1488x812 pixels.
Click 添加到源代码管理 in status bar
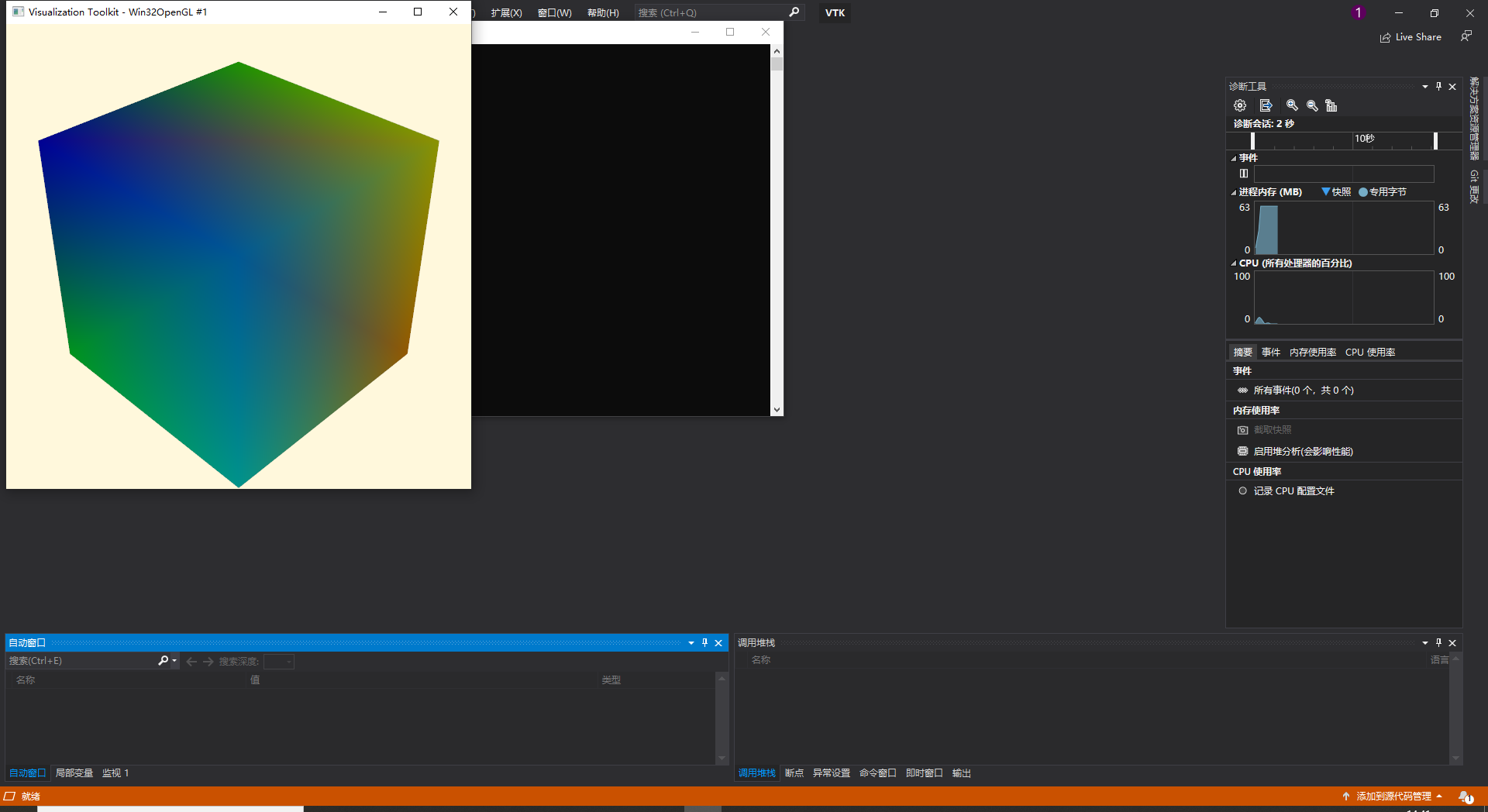[x=1393, y=797]
